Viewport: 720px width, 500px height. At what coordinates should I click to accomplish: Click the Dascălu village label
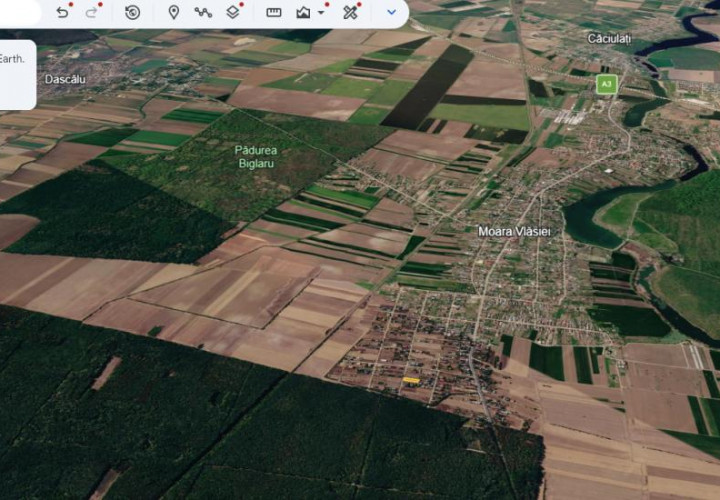point(65,79)
